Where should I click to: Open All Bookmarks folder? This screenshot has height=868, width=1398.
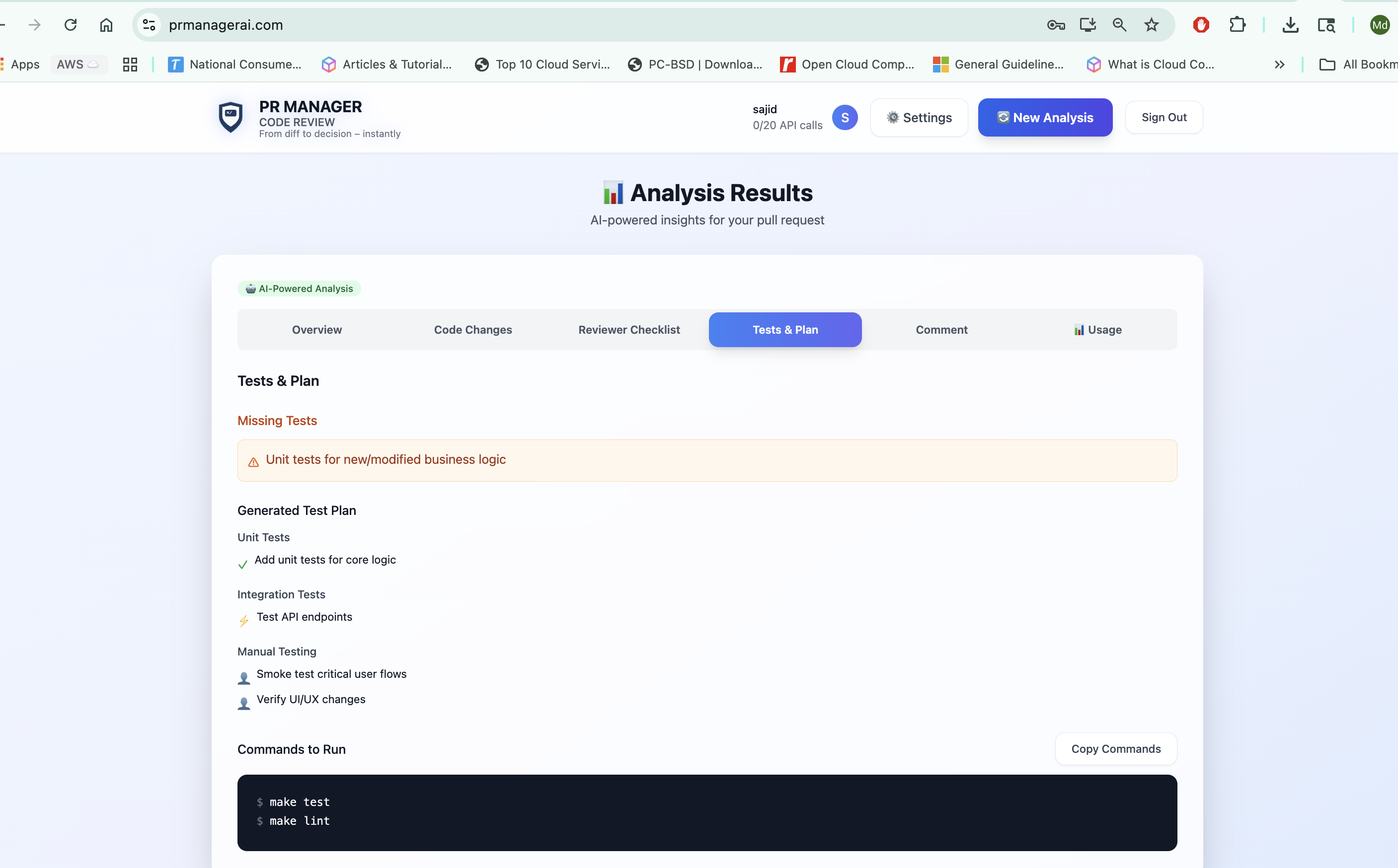tap(1358, 64)
